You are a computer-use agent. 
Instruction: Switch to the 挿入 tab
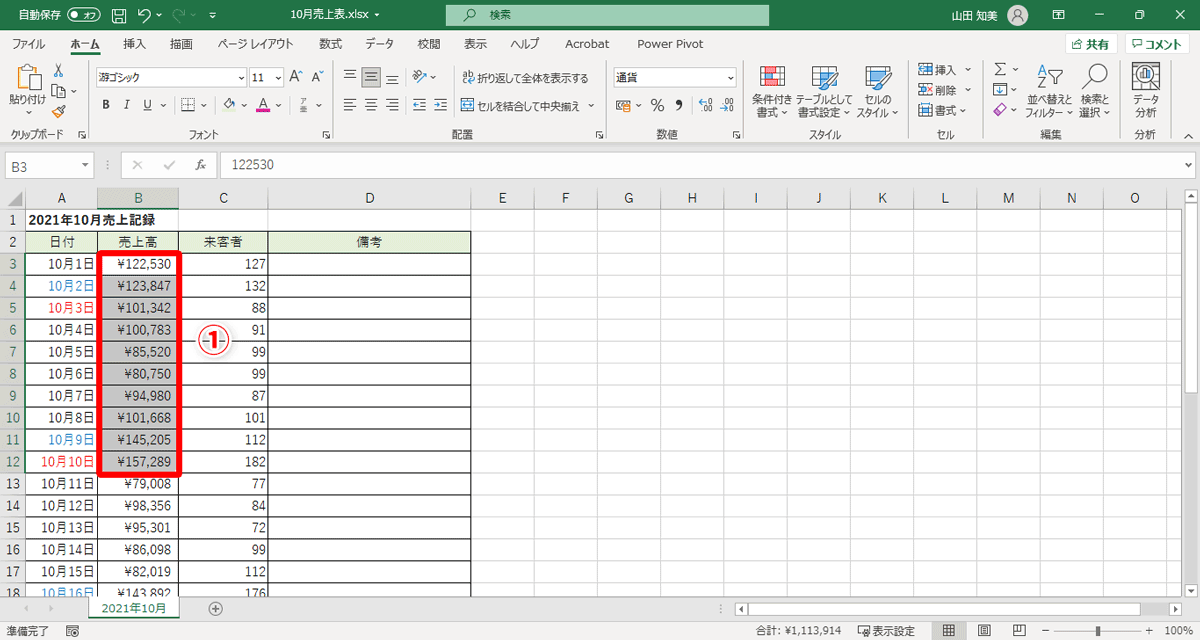click(x=134, y=44)
